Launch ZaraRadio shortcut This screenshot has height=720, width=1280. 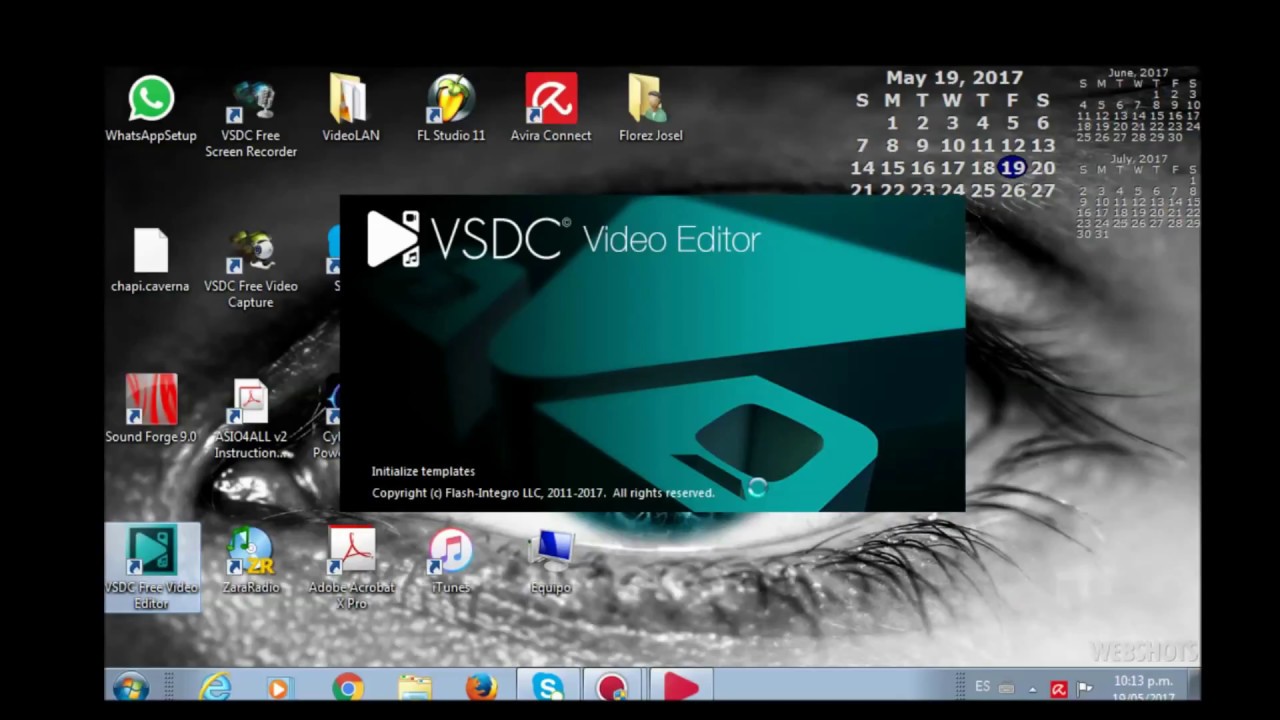(251, 561)
